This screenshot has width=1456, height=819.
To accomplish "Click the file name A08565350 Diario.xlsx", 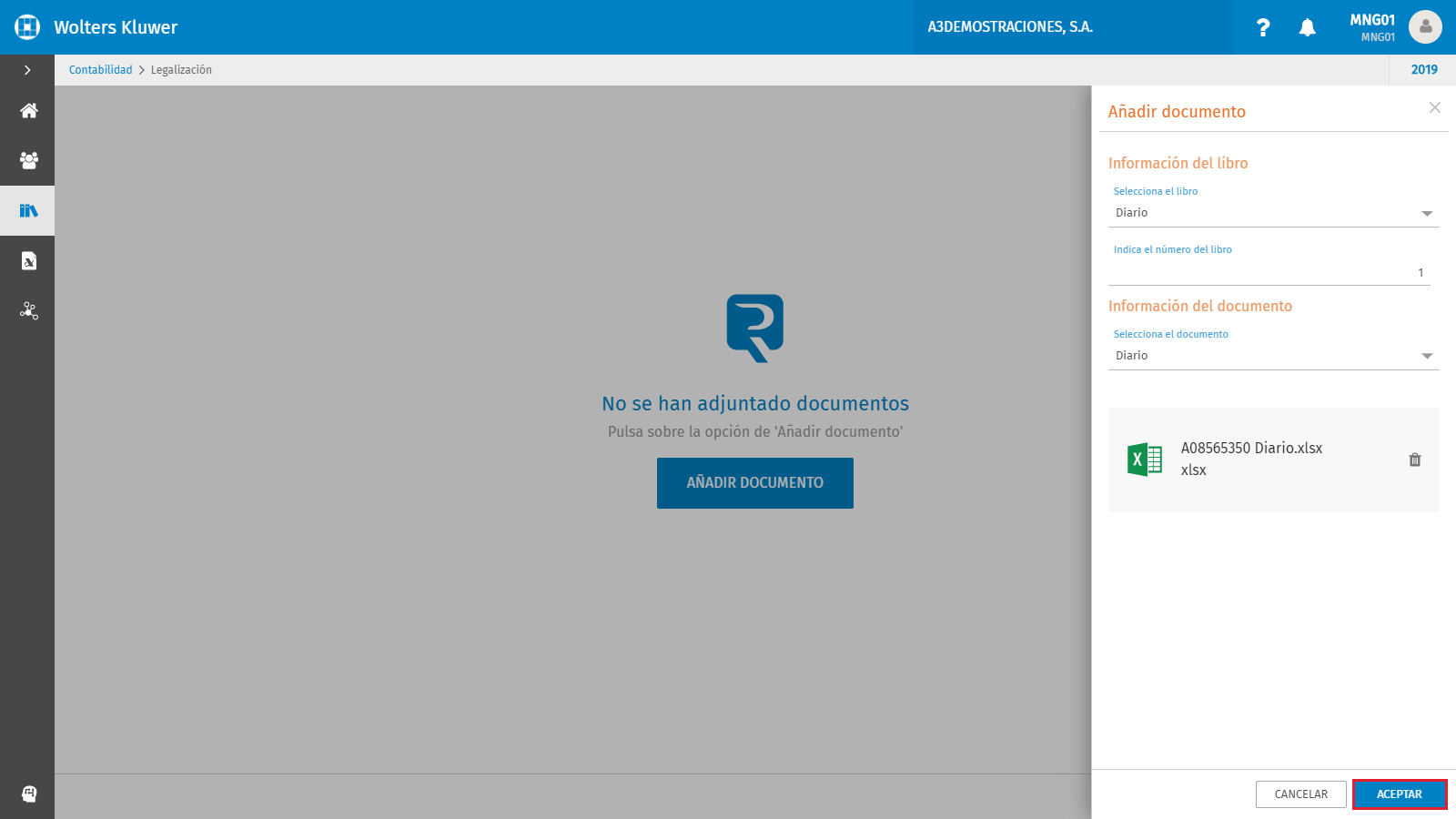I will pyautogui.click(x=1251, y=448).
